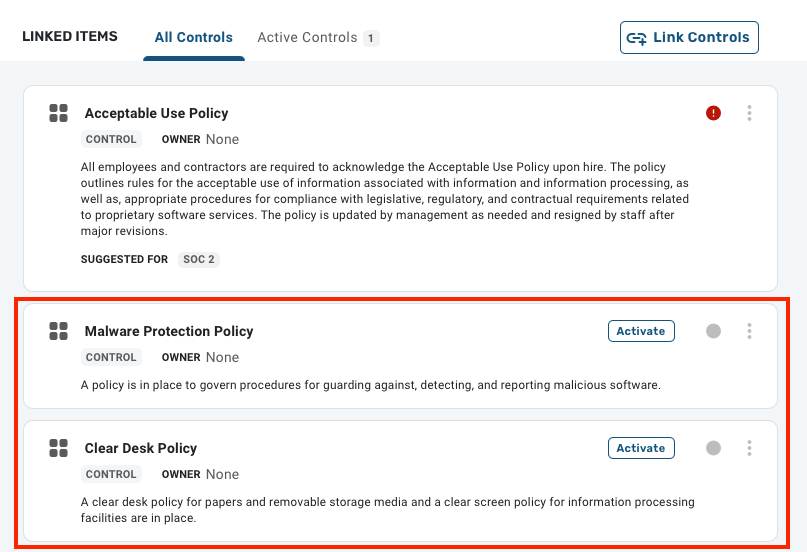Click the CONTROL tag under Clear Desk Policy
The height and width of the screenshot is (552, 807).
point(111,474)
